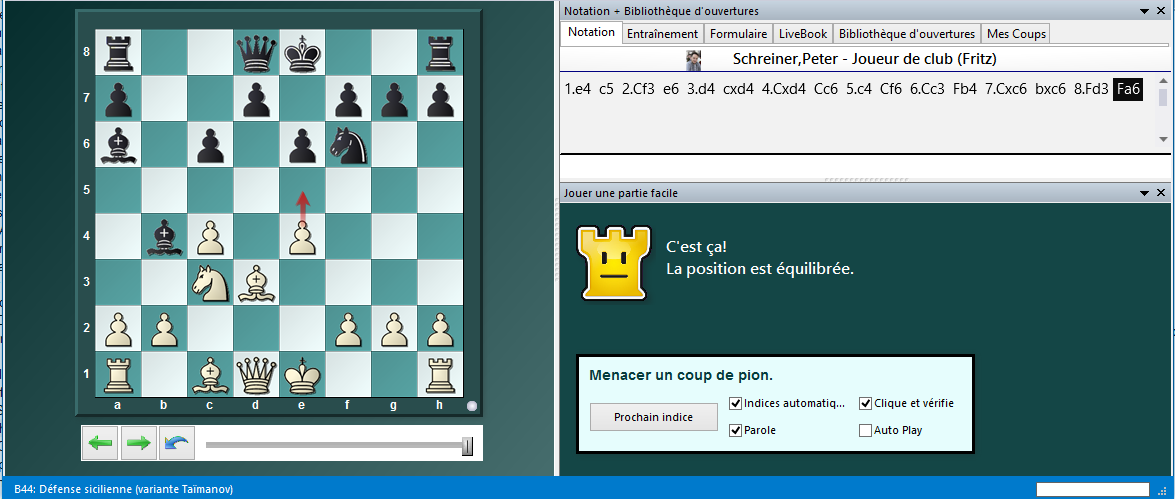Select the white queen on d1
The image size is (1175, 499).
(x=256, y=375)
